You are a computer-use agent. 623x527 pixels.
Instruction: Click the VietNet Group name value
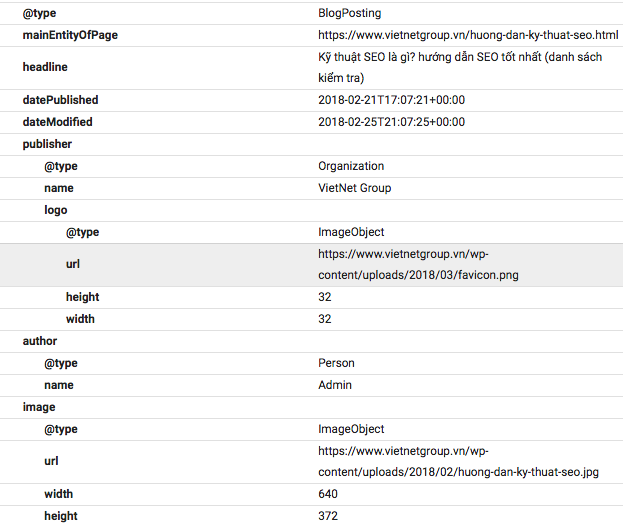pyautogui.click(x=354, y=188)
